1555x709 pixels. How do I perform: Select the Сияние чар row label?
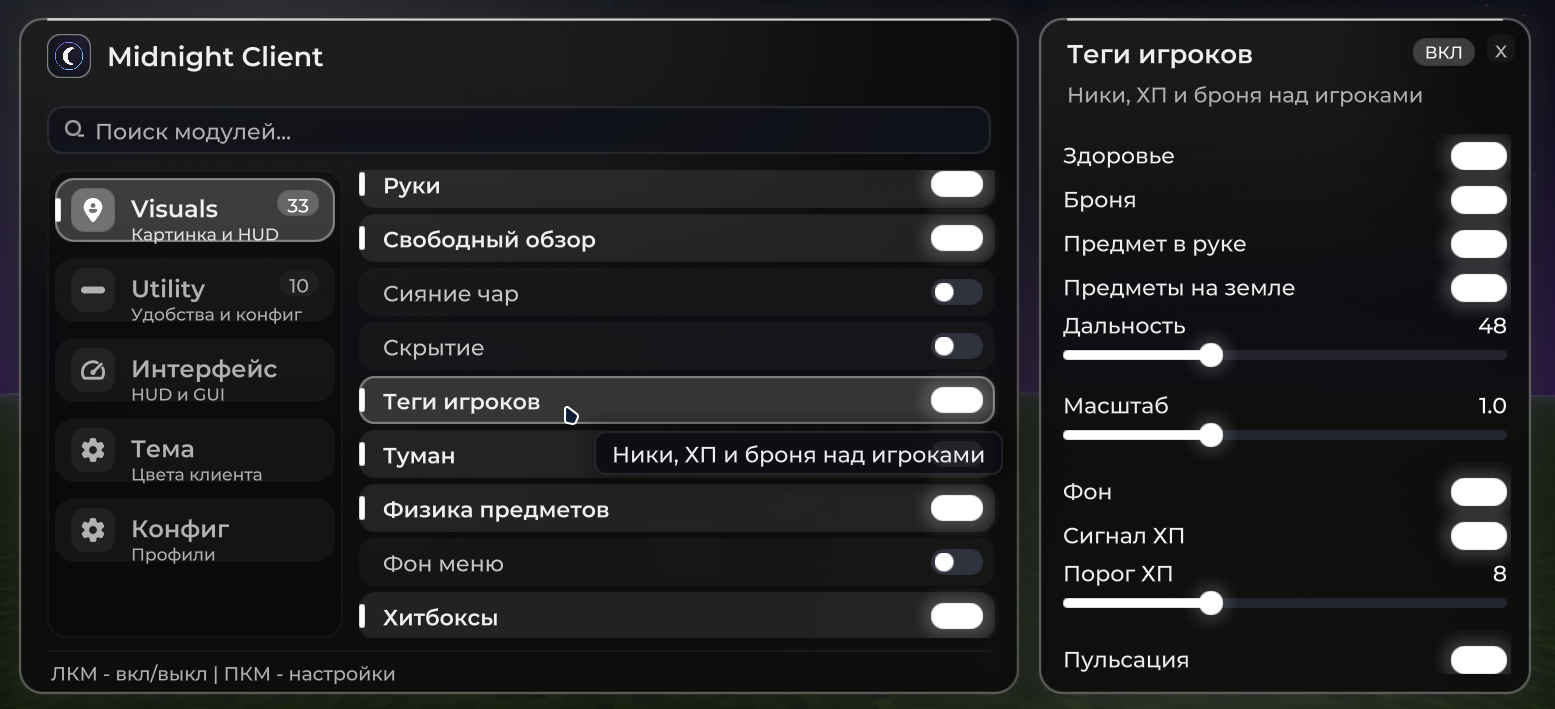click(x=450, y=294)
